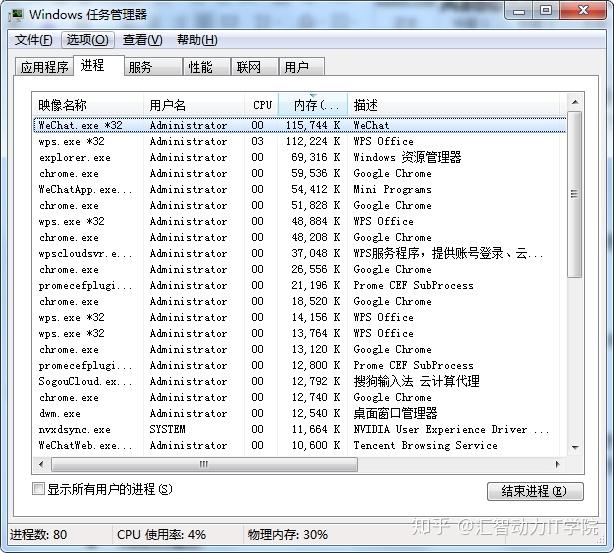Viewport: 614px width, 553px height.
Task: Select the wpscloudsvr.e... process row
Action: coord(300,253)
